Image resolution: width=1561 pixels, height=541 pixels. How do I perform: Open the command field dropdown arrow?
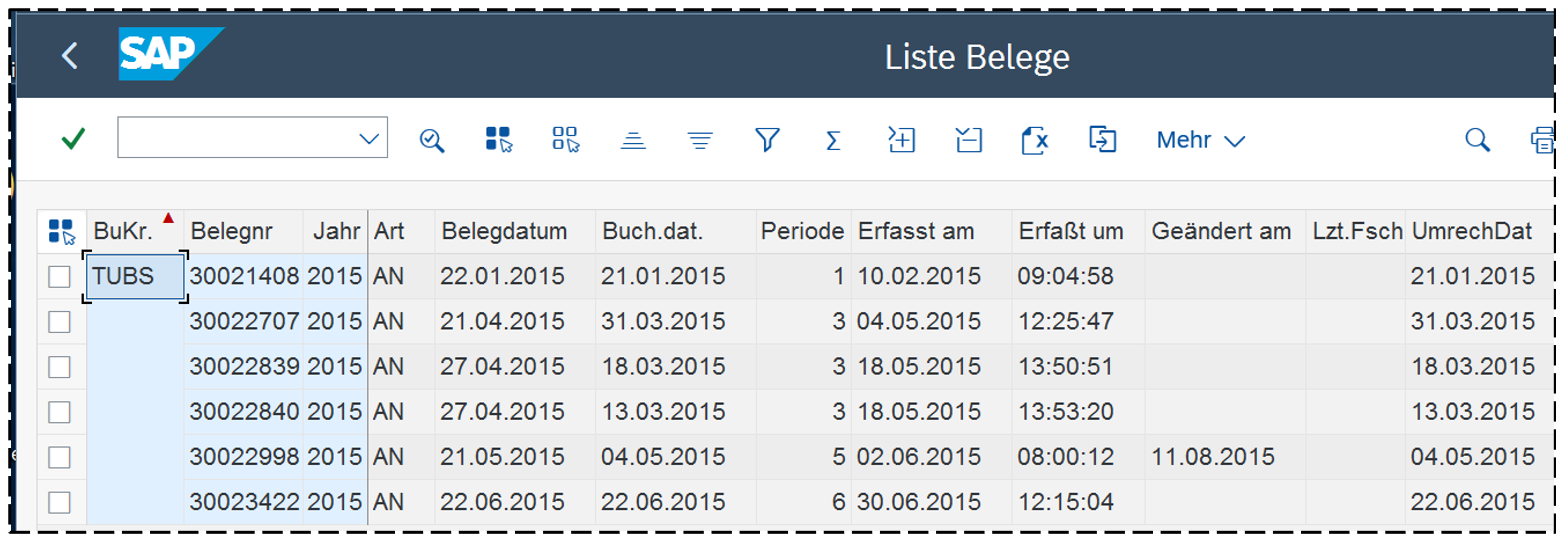pos(369,139)
